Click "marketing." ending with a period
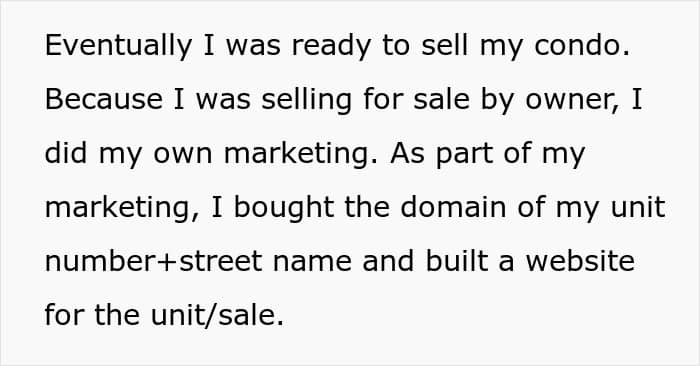This screenshot has height=366, width=700. coord(301,154)
